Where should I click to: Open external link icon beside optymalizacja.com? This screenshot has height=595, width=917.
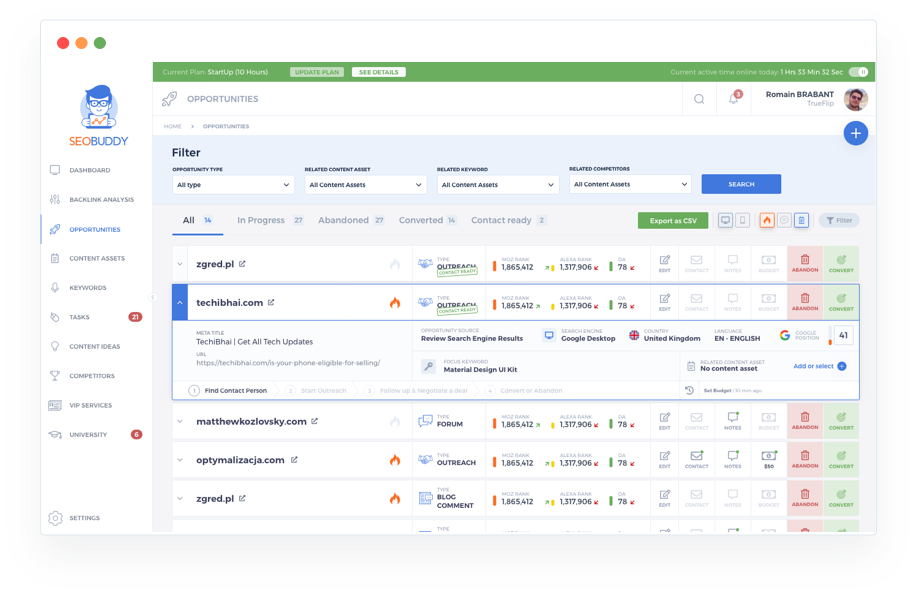point(294,460)
